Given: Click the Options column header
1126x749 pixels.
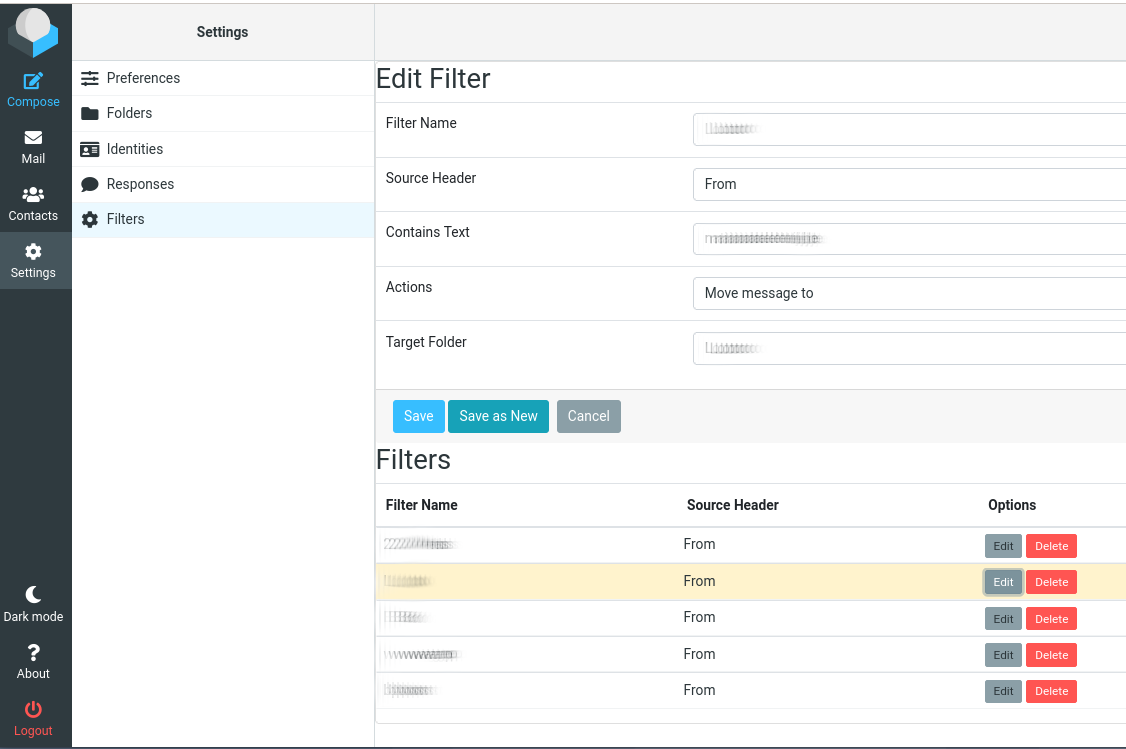Looking at the screenshot, I should tap(1012, 506).
